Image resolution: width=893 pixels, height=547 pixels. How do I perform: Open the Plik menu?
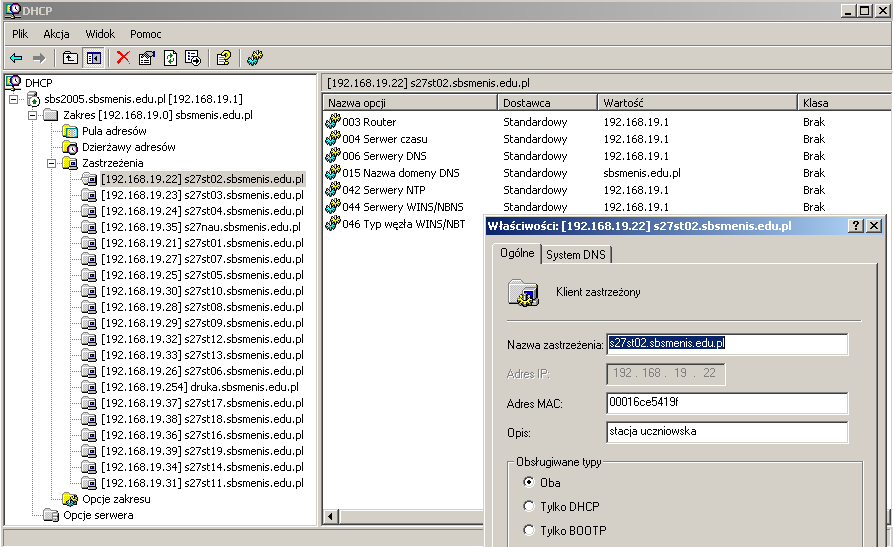(20, 34)
